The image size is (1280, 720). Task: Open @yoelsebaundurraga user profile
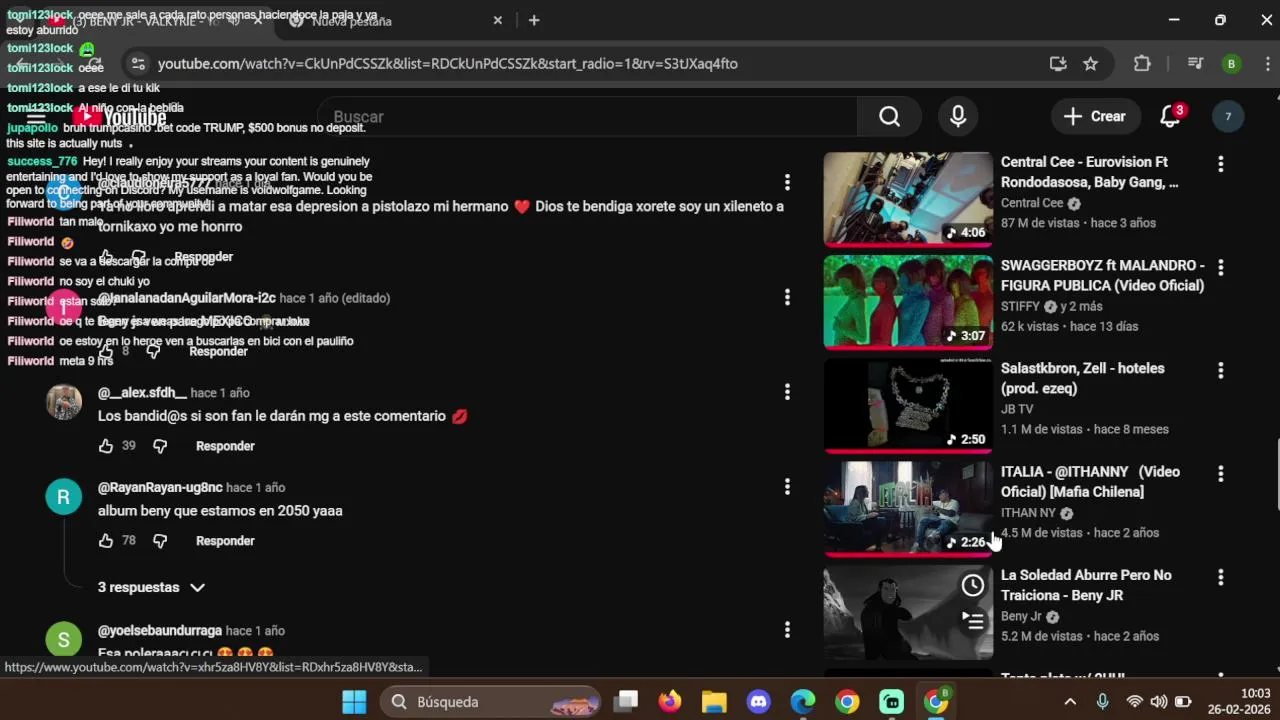(160, 630)
